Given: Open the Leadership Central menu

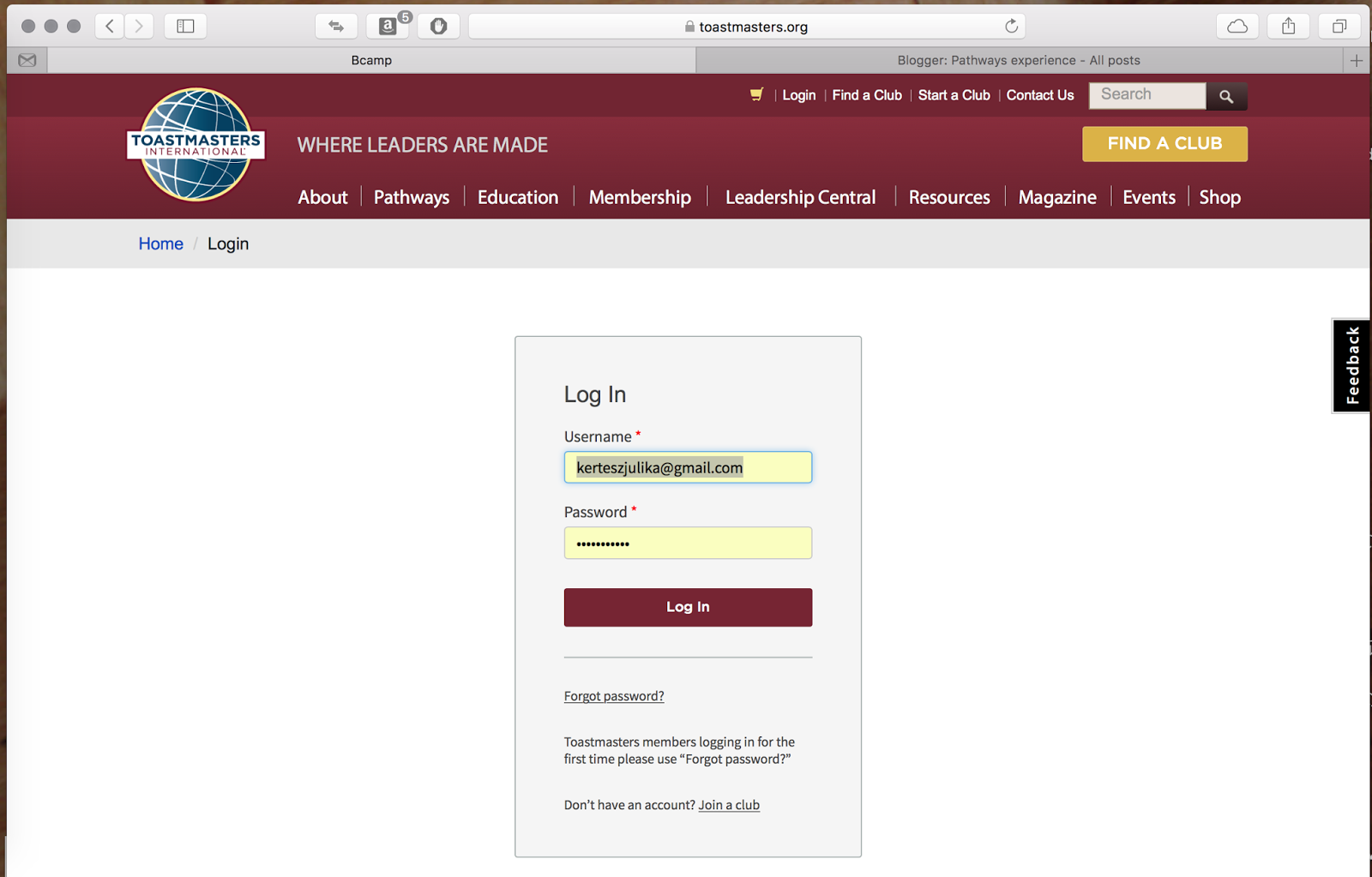Looking at the screenshot, I should 799,196.
